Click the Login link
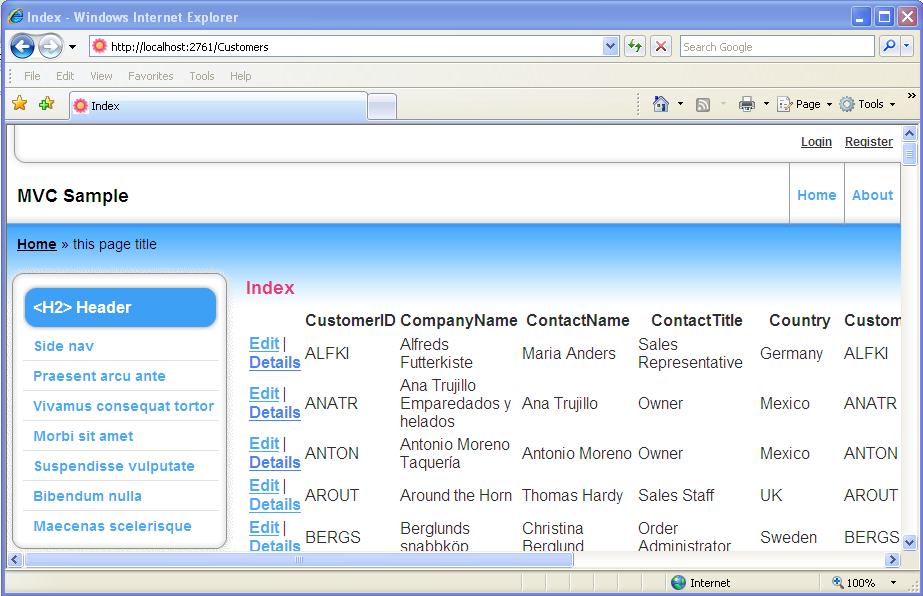 click(x=816, y=141)
